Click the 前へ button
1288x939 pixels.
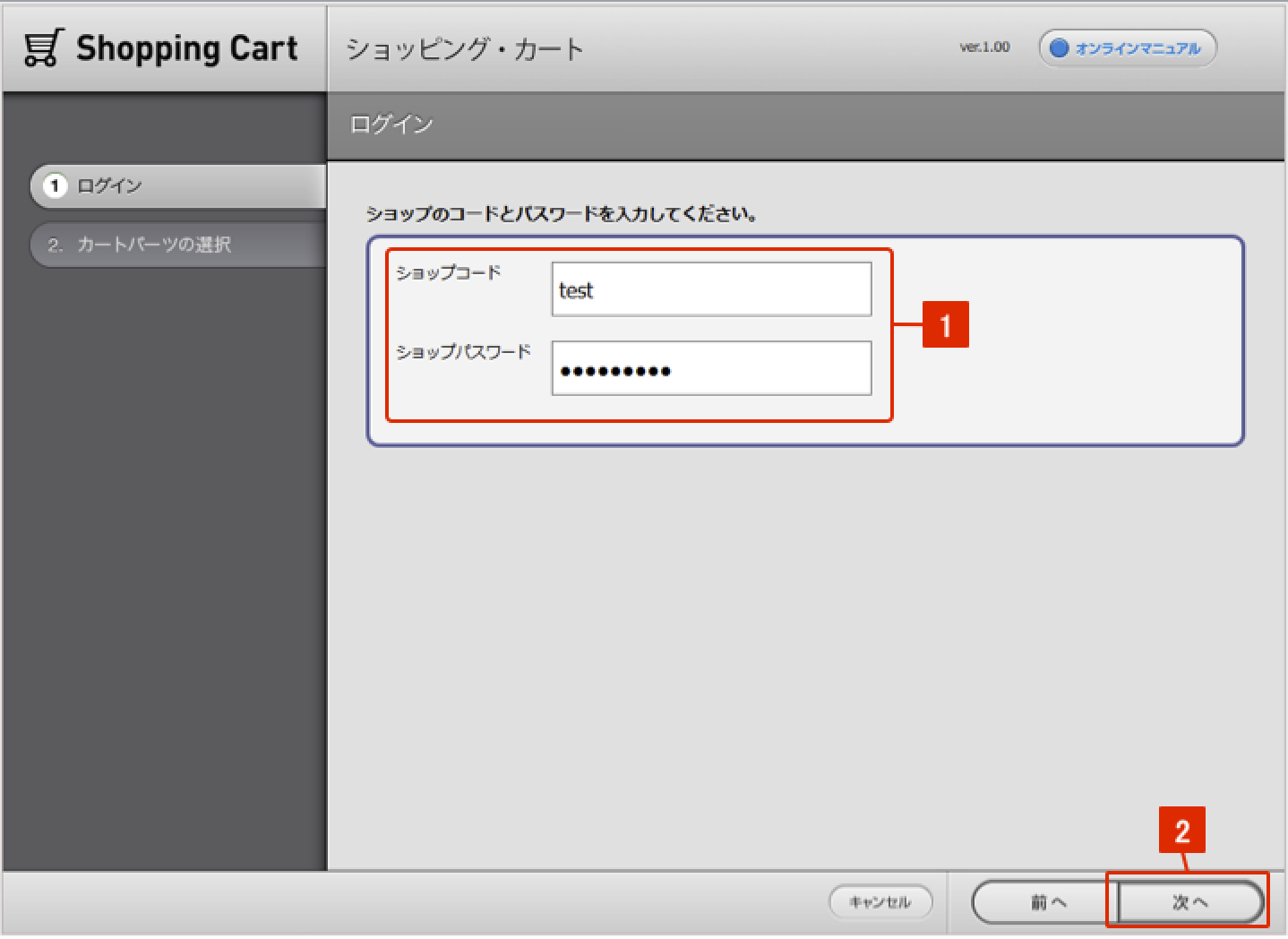tap(1045, 902)
